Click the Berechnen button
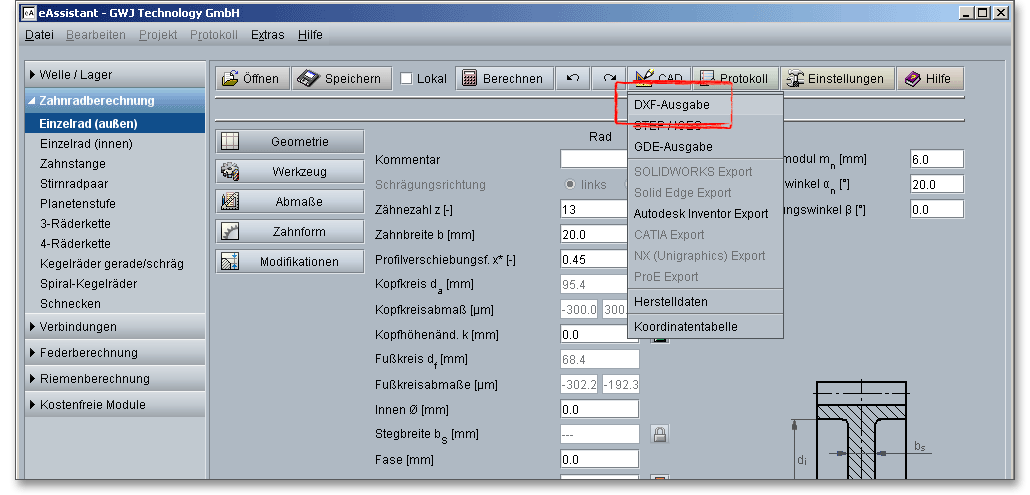 click(x=504, y=79)
